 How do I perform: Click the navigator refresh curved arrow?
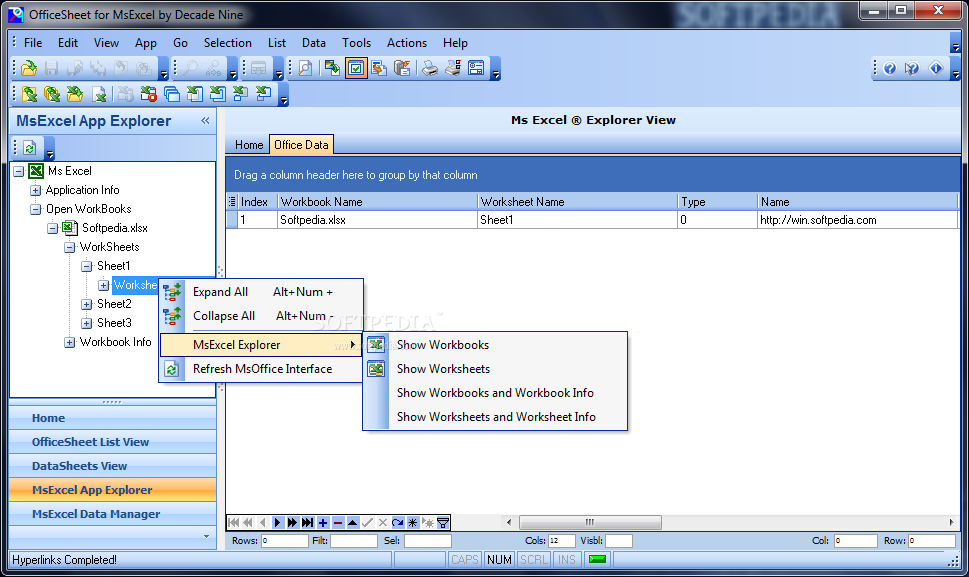pyautogui.click(x=397, y=523)
